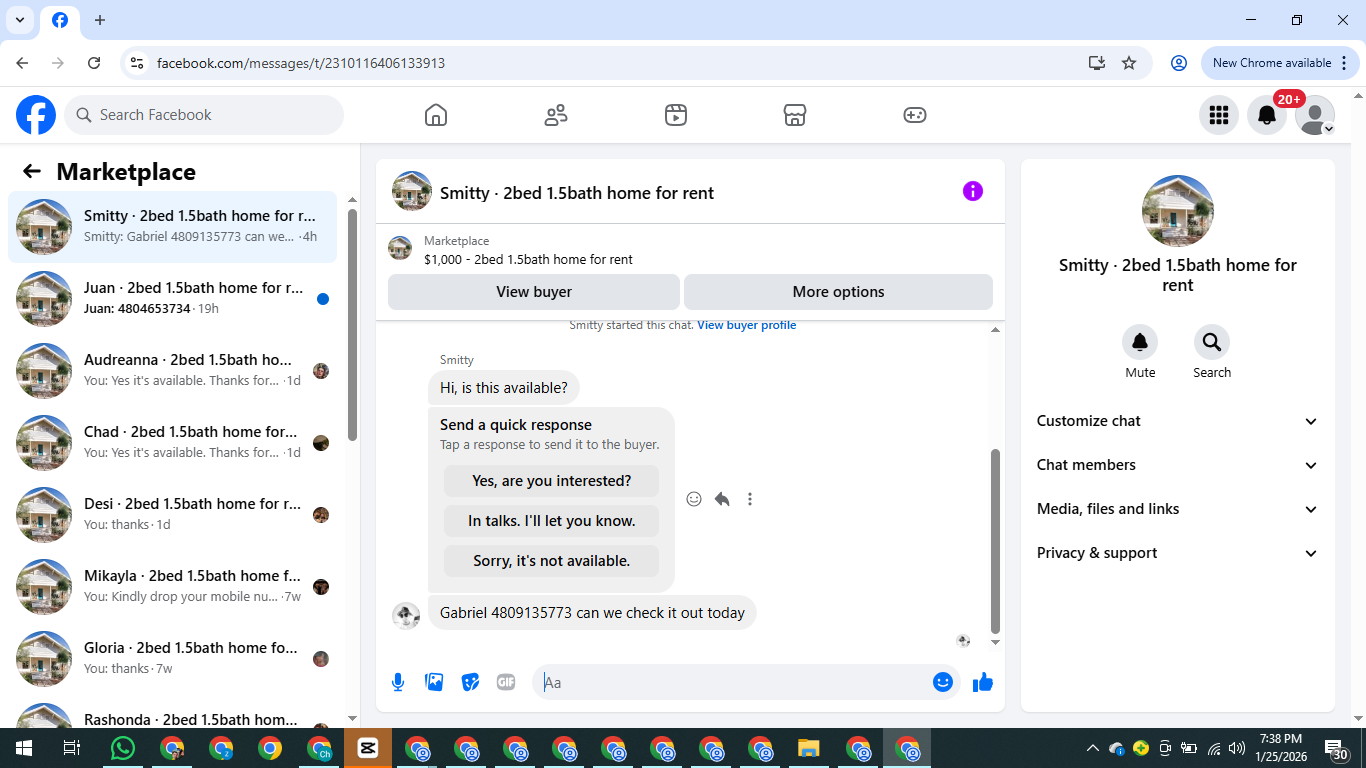Send quick response 'Yes, are you interested?'

[552, 481]
